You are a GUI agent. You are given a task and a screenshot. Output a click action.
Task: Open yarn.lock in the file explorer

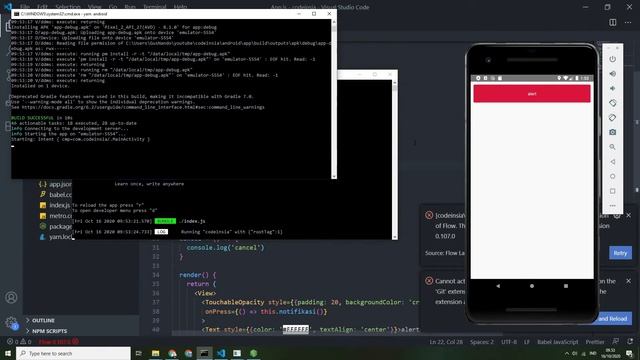click(56, 237)
